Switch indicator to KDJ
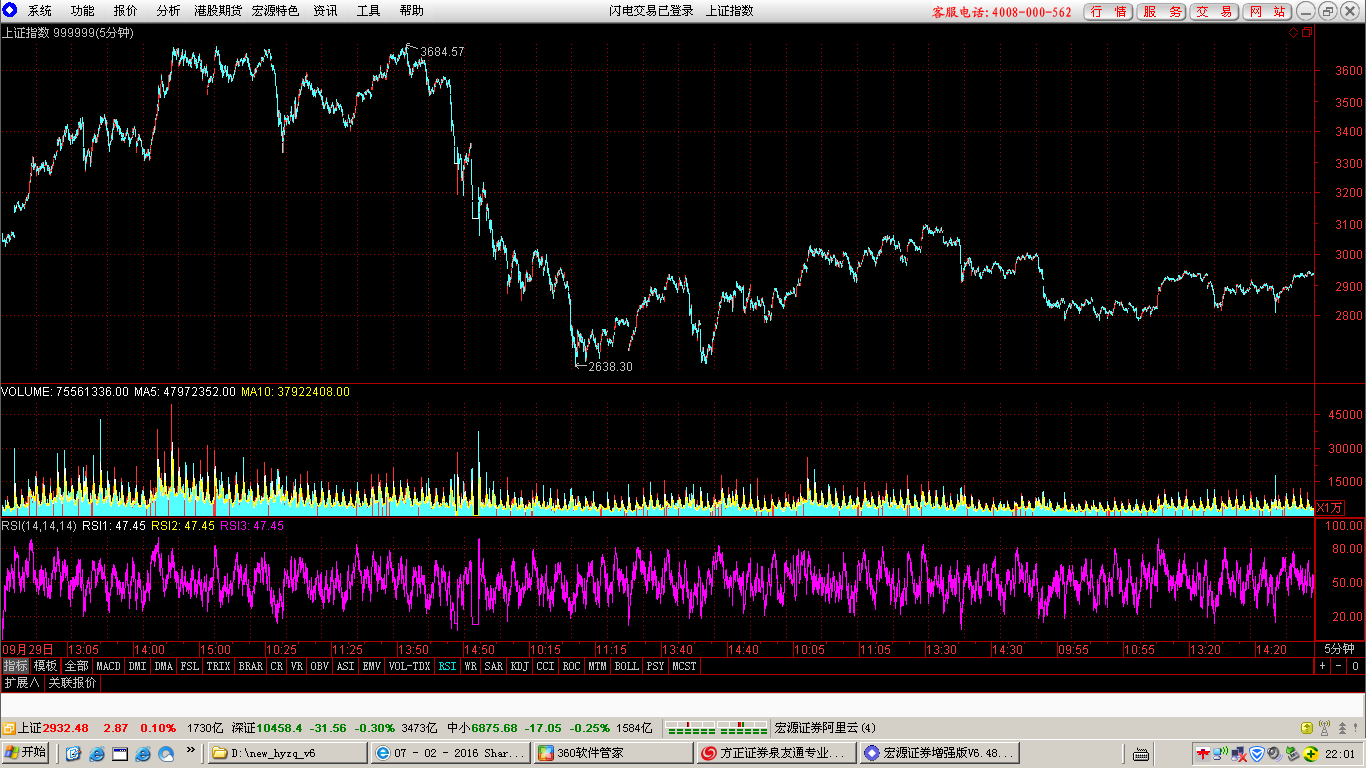 520,666
